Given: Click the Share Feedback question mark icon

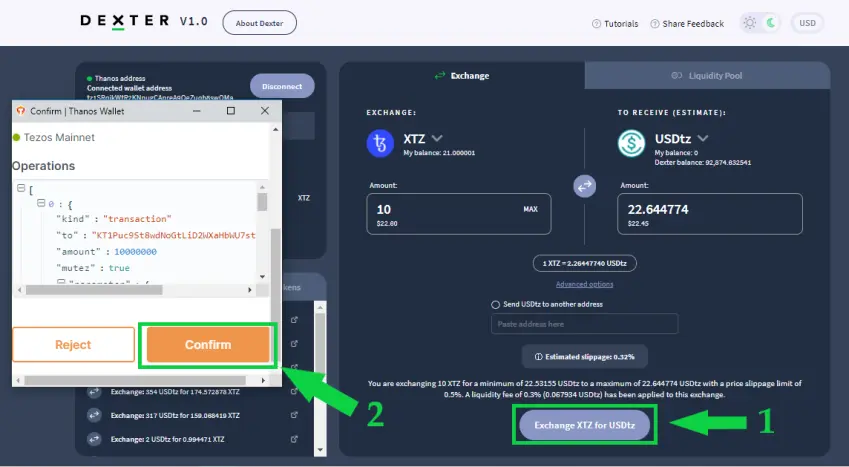Looking at the screenshot, I should point(655,24).
